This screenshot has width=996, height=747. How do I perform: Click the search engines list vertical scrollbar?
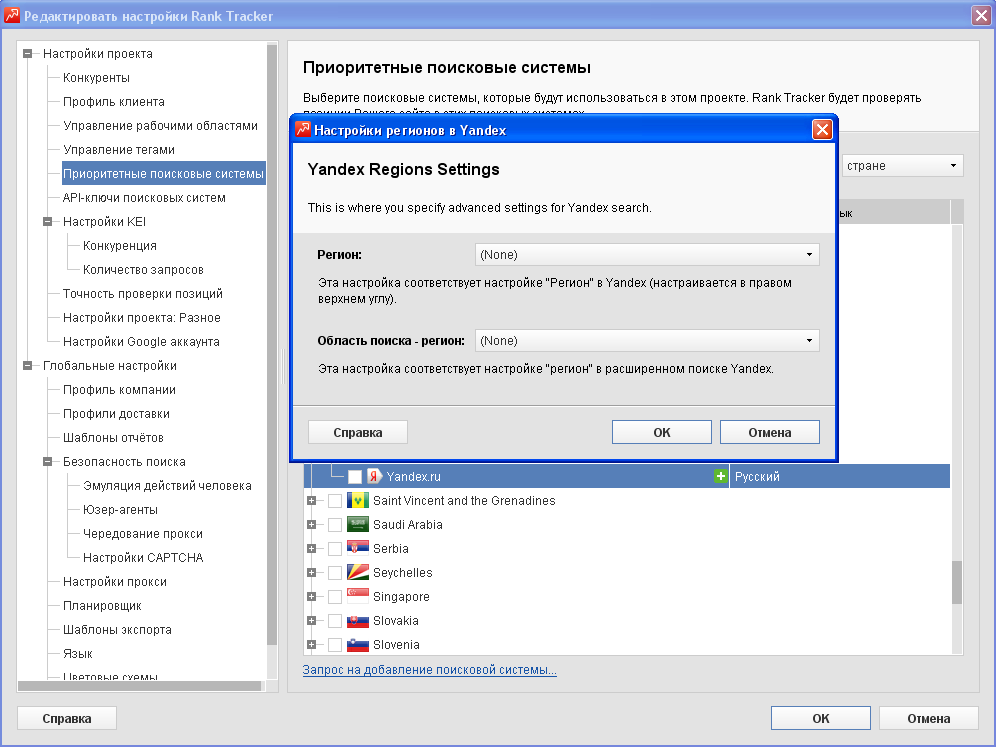point(956,582)
